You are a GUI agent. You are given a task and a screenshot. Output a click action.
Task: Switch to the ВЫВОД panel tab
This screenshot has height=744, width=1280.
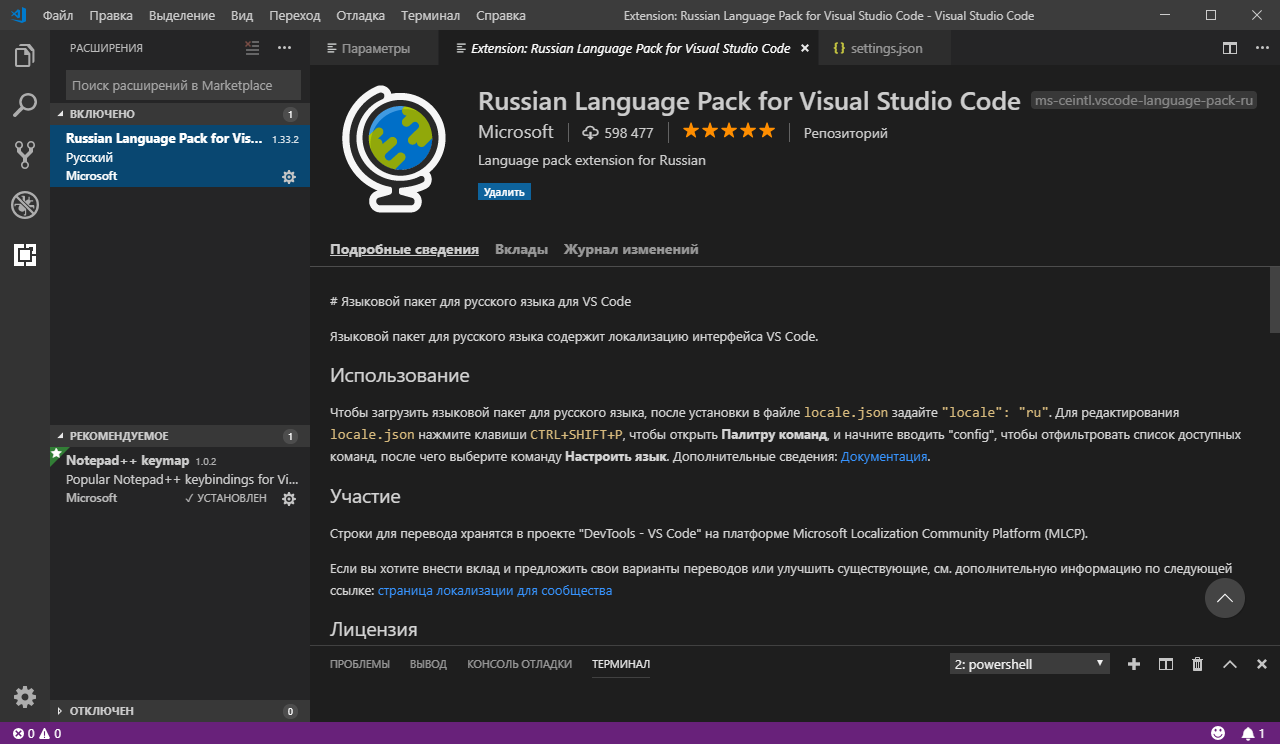pos(428,664)
